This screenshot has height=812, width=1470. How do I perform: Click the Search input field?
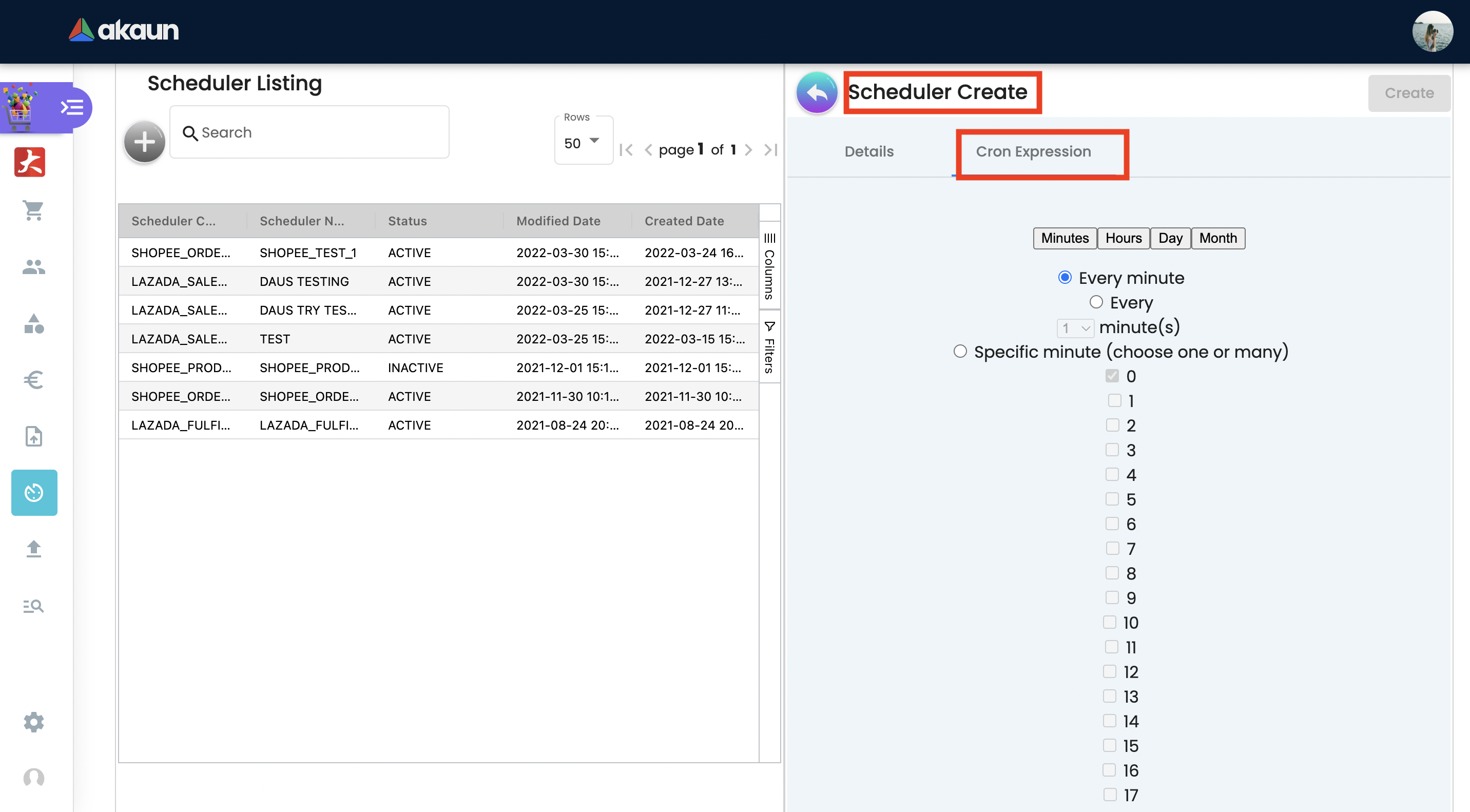[320, 132]
